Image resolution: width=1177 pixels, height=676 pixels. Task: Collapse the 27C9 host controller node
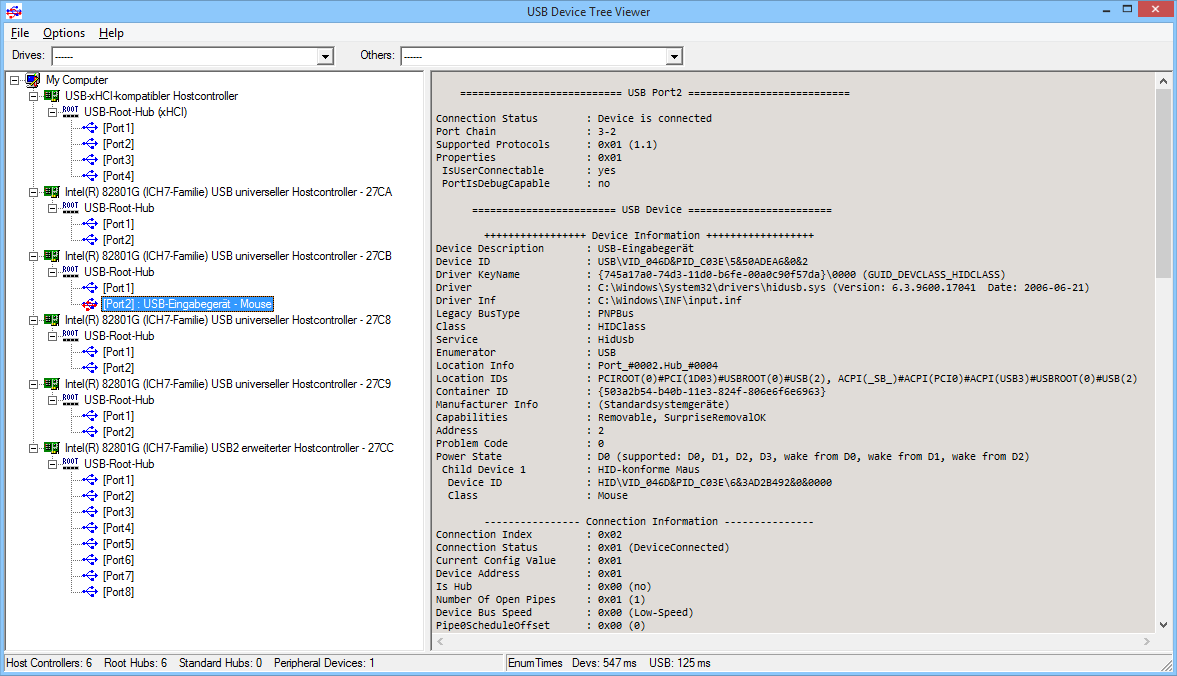coord(33,384)
